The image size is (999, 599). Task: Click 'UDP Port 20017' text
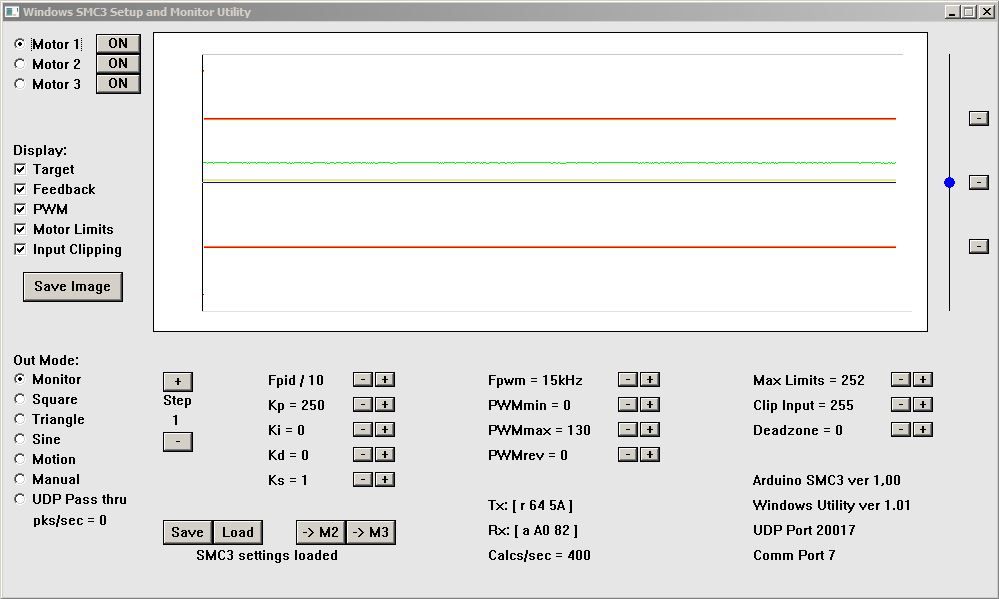click(x=804, y=530)
